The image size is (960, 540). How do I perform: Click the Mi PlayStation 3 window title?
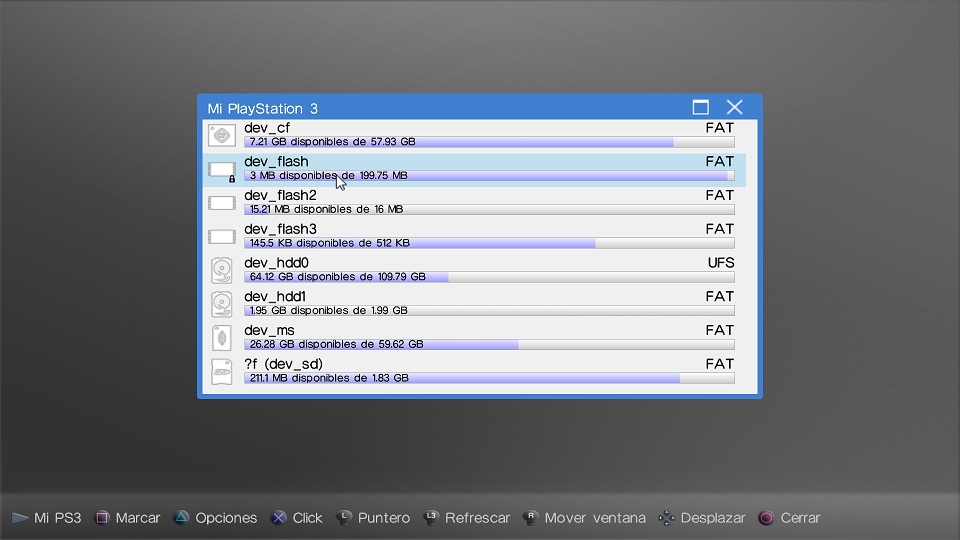pos(263,108)
